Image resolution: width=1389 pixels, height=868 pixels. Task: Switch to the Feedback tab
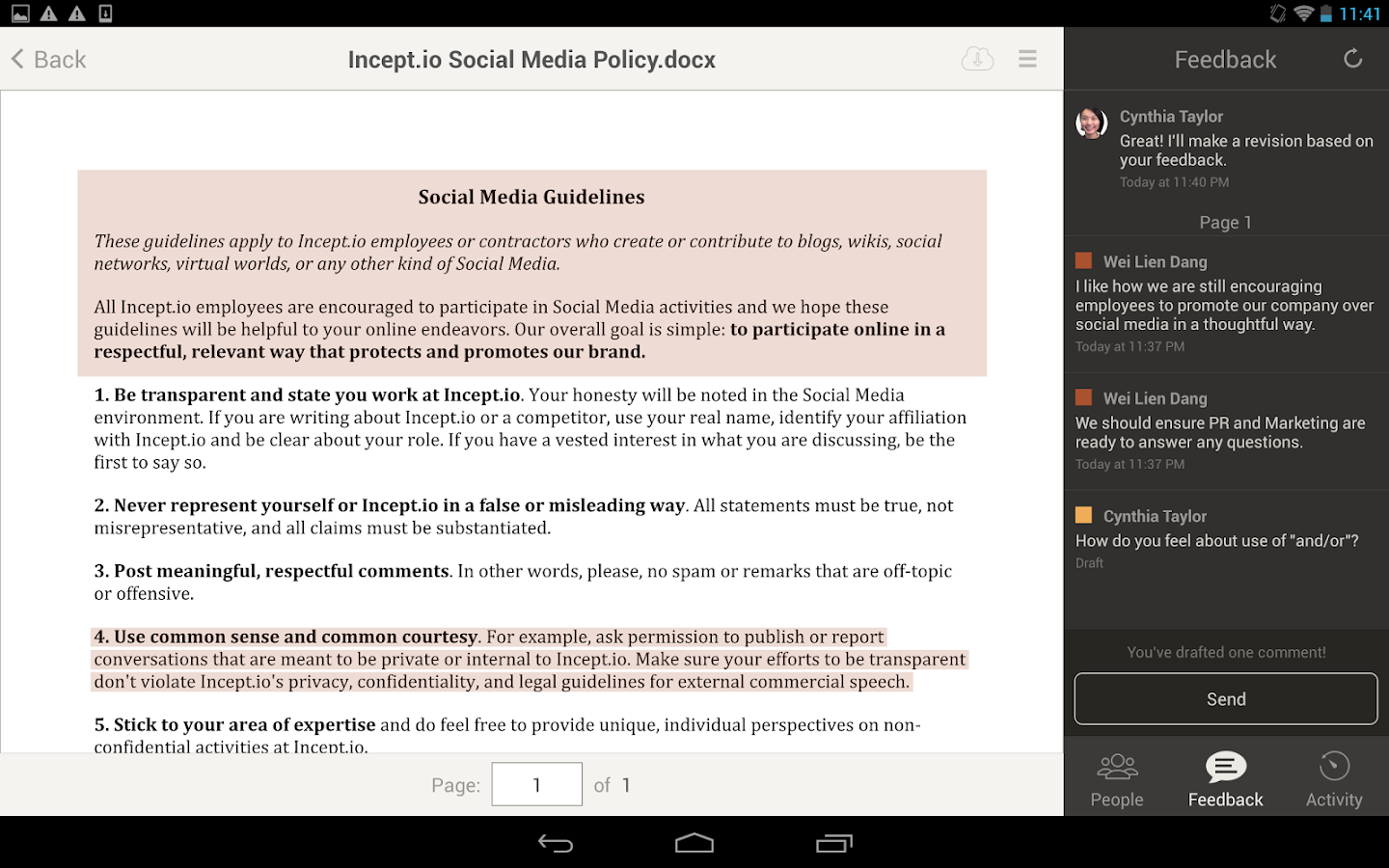(x=1225, y=779)
